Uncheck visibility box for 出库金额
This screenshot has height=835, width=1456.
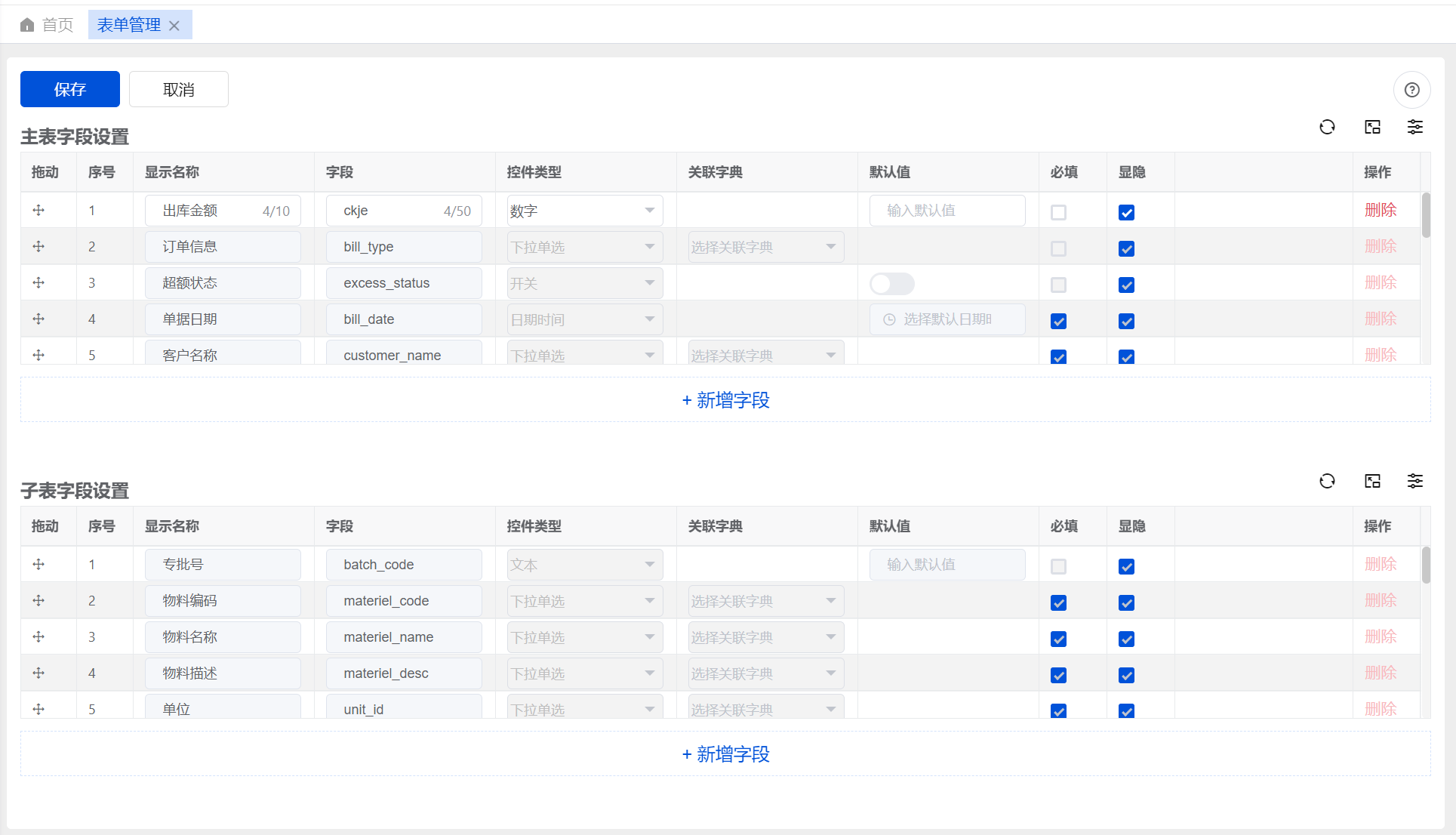tap(1126, 212)
